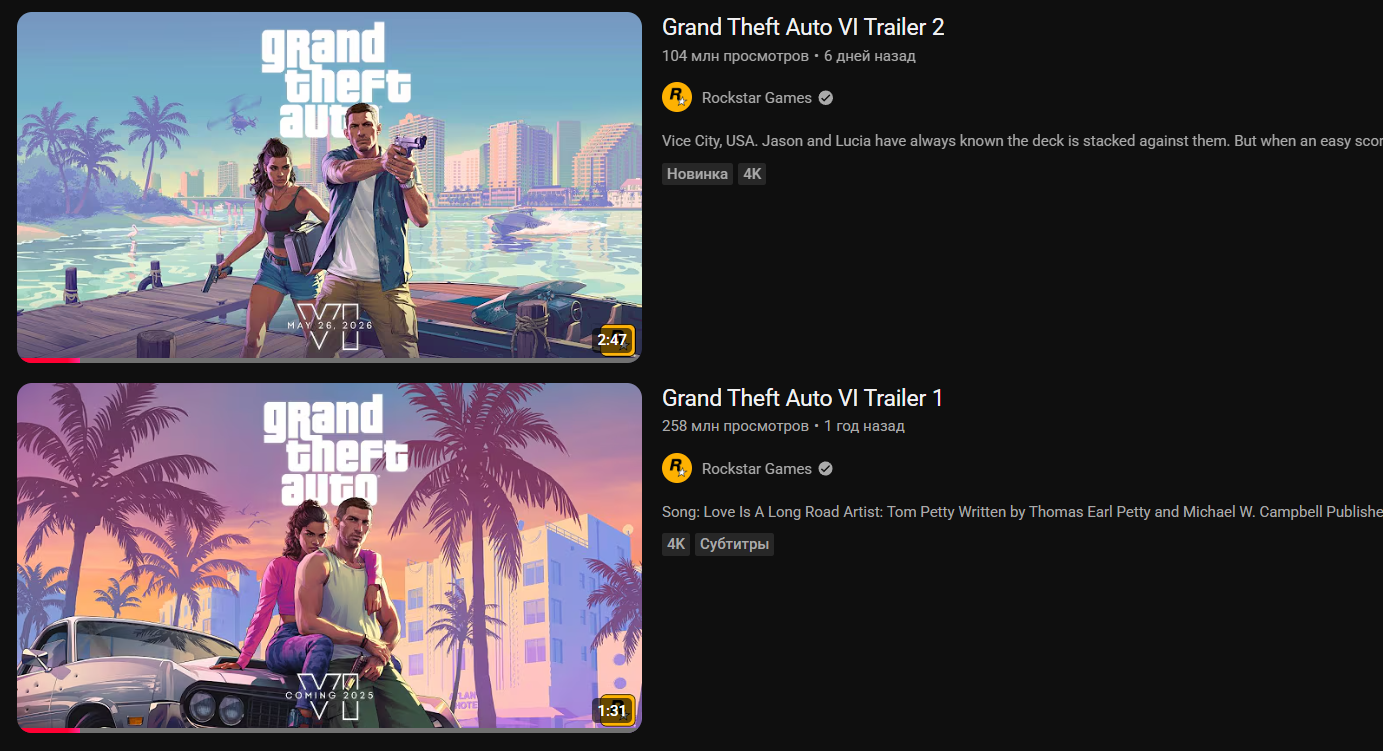Viewport: 1383px width, 751px height.
Task: Click the 2:47 duration badge on thumbnail
Action: (x=612, y=340)
